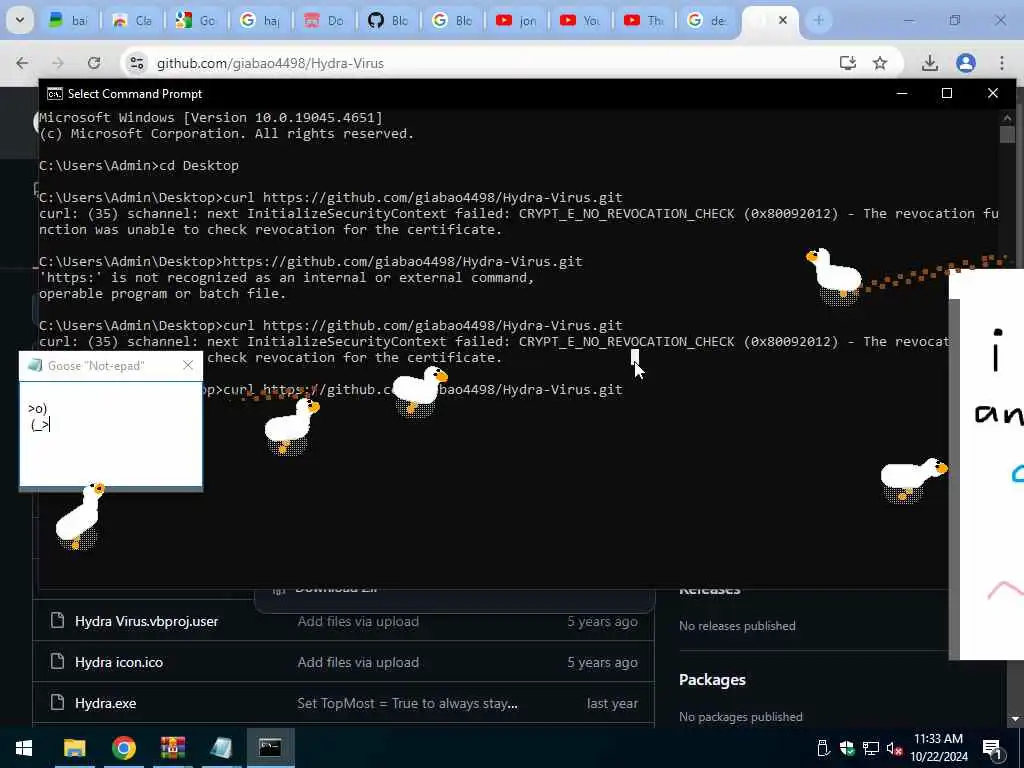The image size is (1024, 768).
Task: Open 'Set TopMost = True' commit message
Action: (x=407, y=703)
